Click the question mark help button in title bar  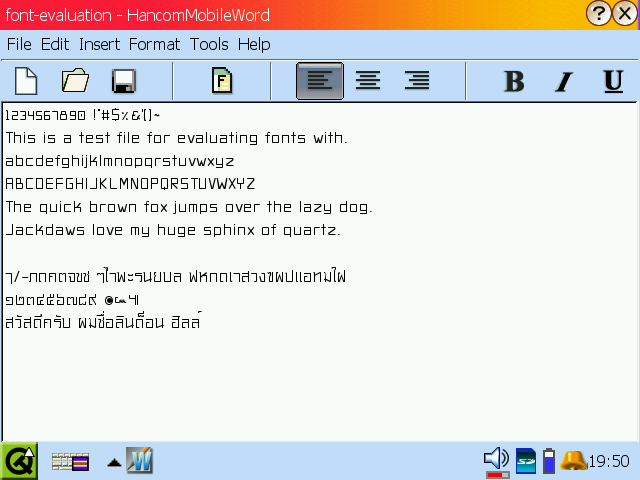(599, 13)
